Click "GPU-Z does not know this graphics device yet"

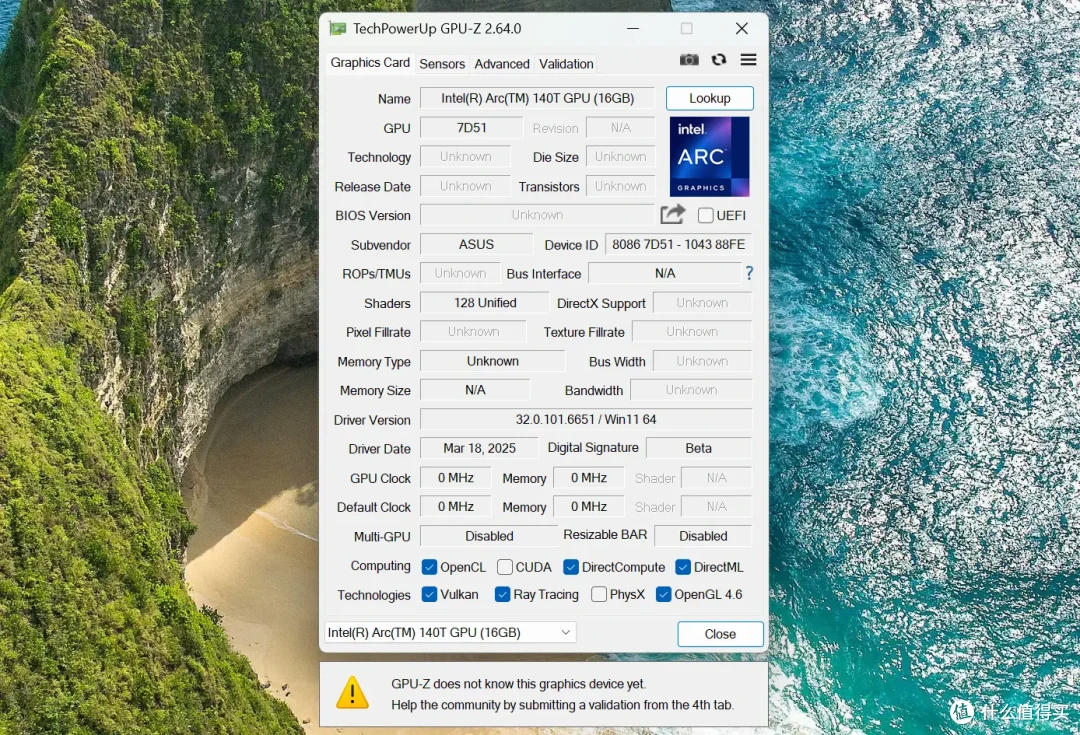[519, 684]
